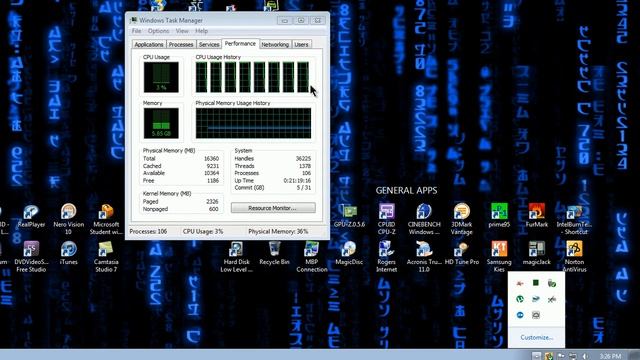
Task: Open the Help menu in Task Manager
Action: [x=201, y=31]
